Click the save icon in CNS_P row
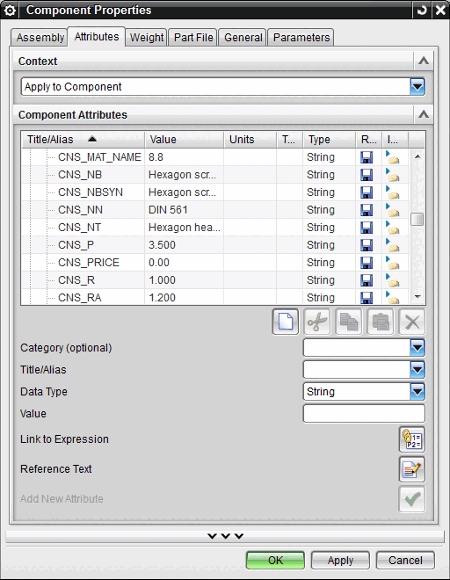 coord(366,245)
